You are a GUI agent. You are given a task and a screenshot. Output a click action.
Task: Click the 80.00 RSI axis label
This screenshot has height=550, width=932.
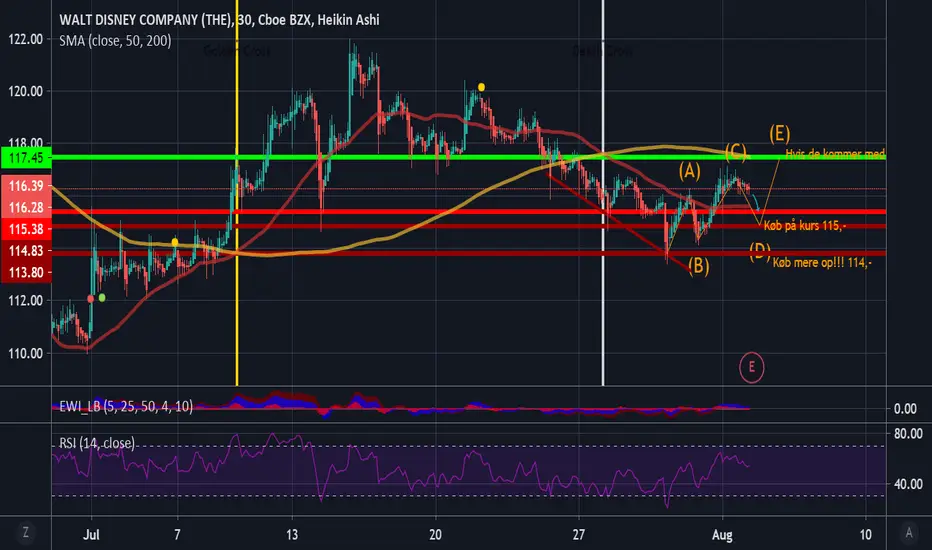pos(908,433)
